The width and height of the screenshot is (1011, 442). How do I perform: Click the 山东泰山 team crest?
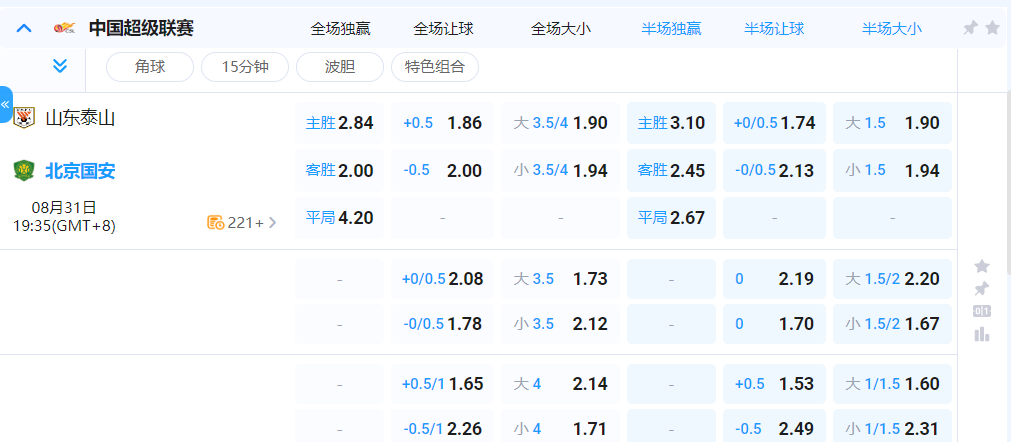tap(24, 119)
